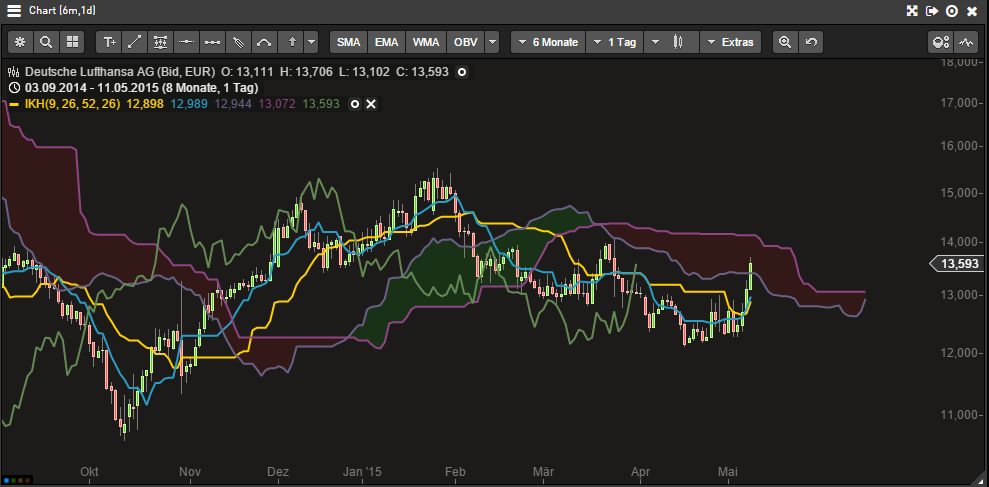This screenshot has height=487, width=989.
Task: Click the zoom-in magnifier icon
Action: pyautogui.click(x=785, y=42)
